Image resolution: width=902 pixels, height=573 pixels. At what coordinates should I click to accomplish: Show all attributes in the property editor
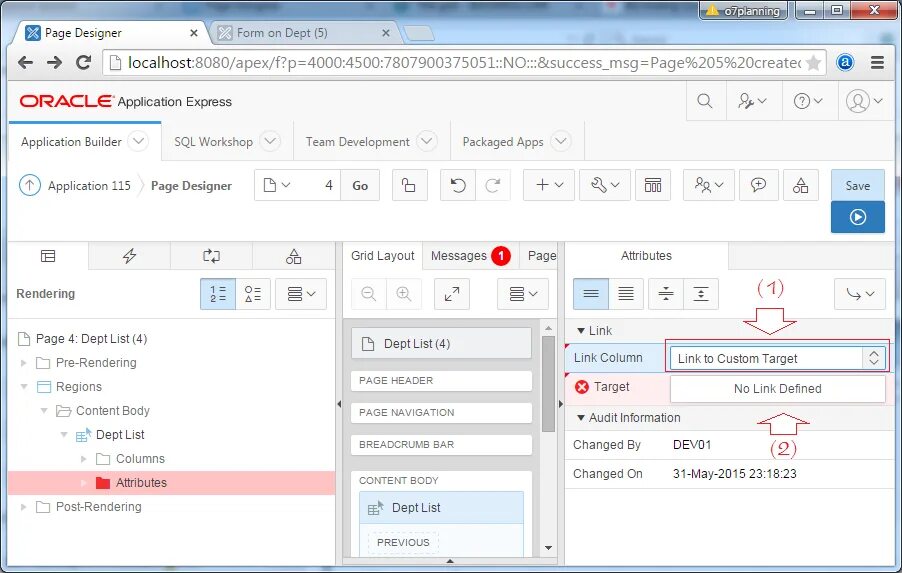coord(626,294)
